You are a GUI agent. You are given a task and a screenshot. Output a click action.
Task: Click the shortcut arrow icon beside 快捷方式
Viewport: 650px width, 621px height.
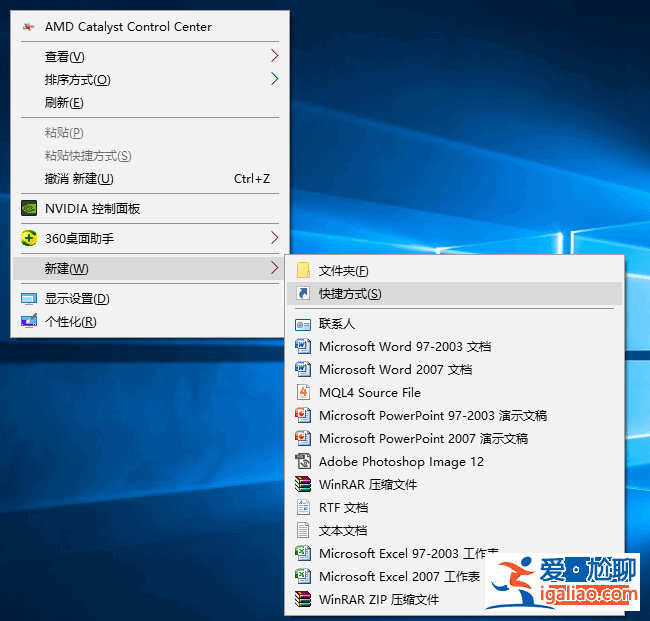pyautogui.click(x=303, y=294)
